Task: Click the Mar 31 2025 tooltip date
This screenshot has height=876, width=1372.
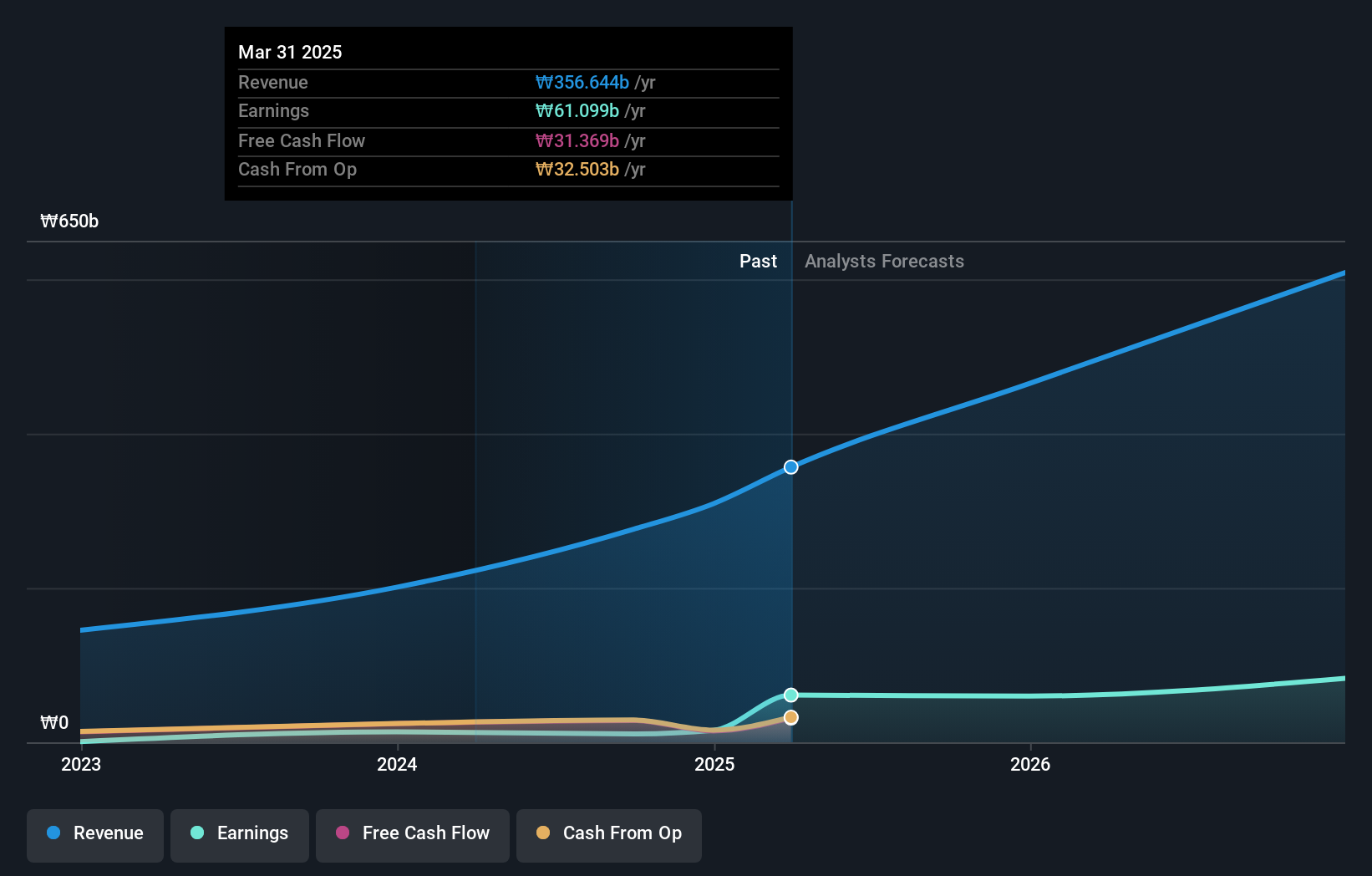Action: [290, 53]
